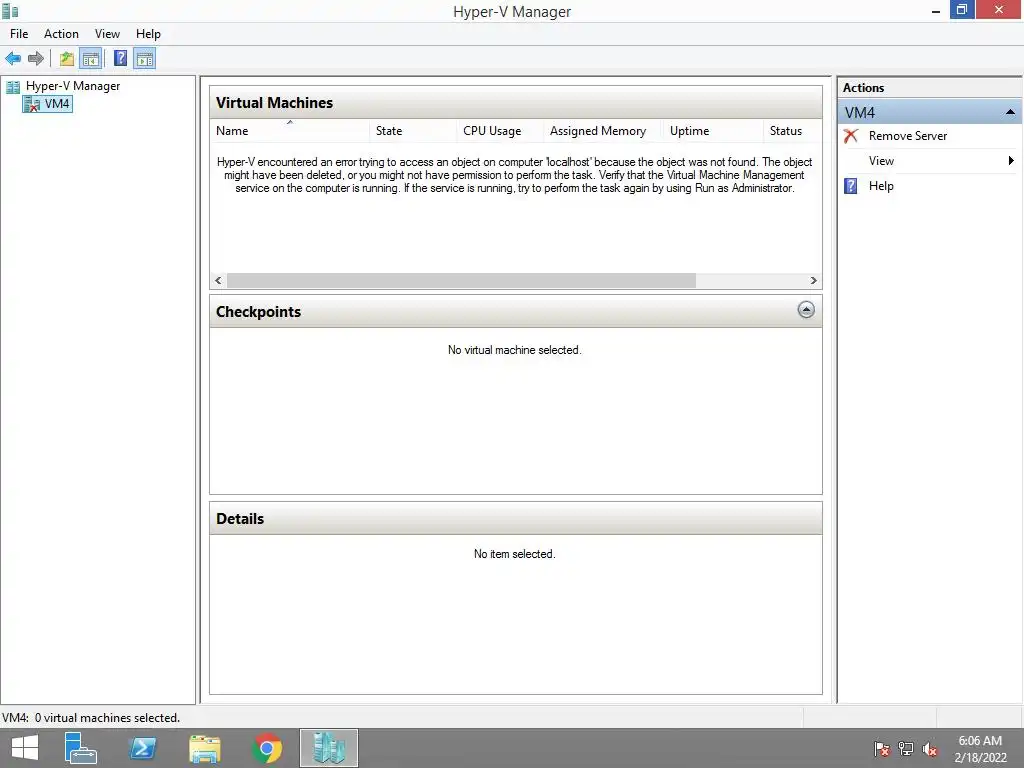The image size is (1024, 768).
Task: Open the Action menu
Action: [x=61, y=34]
